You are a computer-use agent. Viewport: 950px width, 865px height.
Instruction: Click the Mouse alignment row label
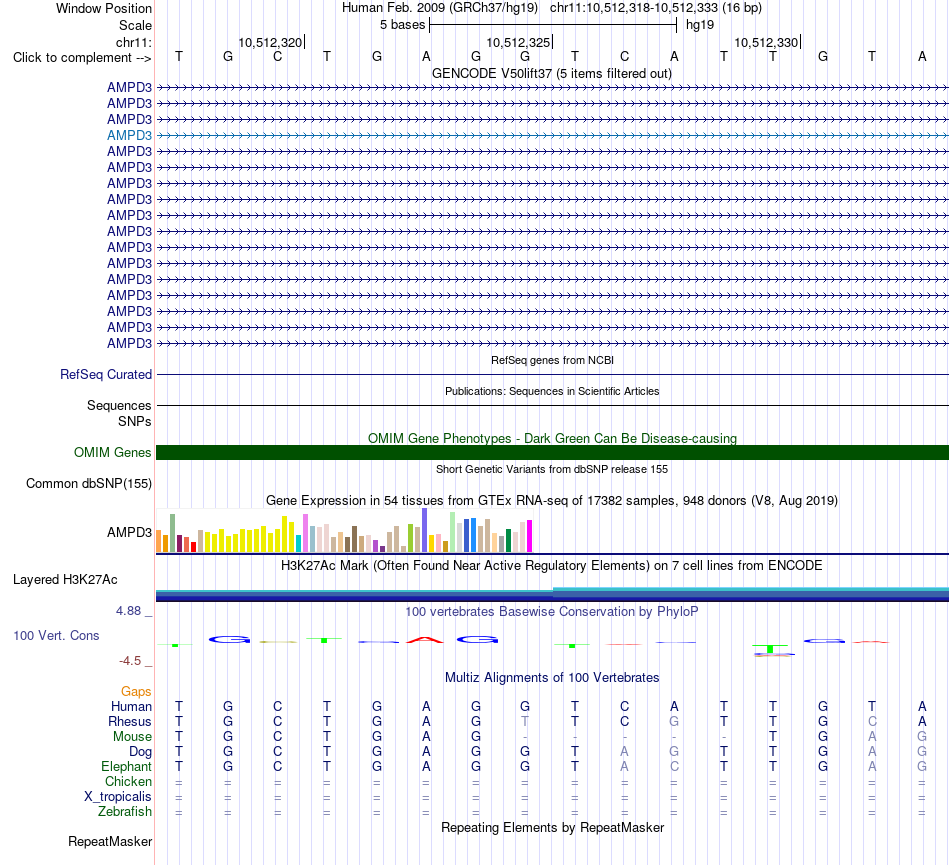tap(132, 737)
